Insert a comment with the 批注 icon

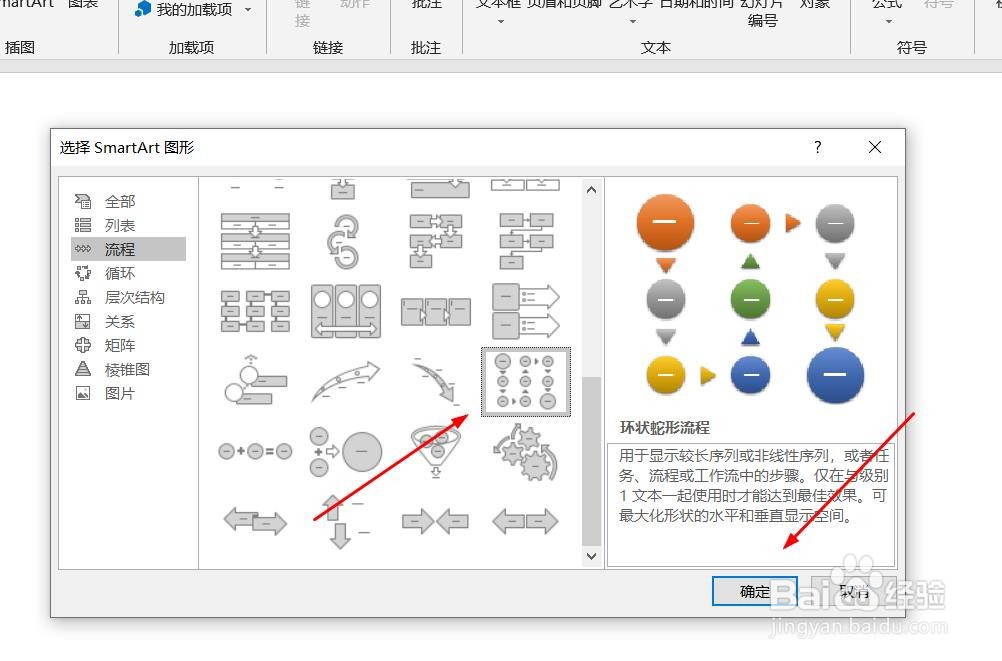[426, 8]
